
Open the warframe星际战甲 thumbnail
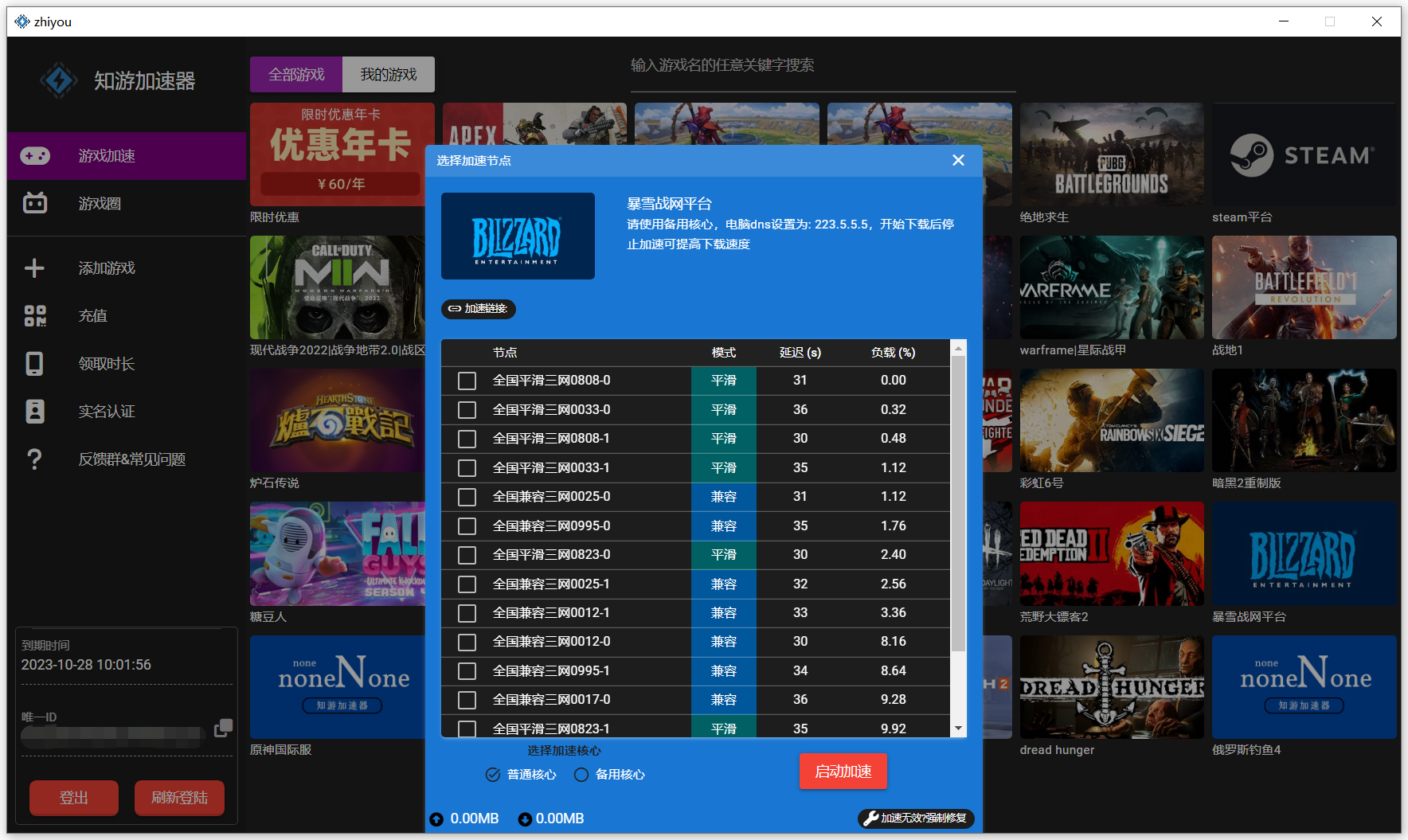pyautogui.click(x=1112, y=287)
